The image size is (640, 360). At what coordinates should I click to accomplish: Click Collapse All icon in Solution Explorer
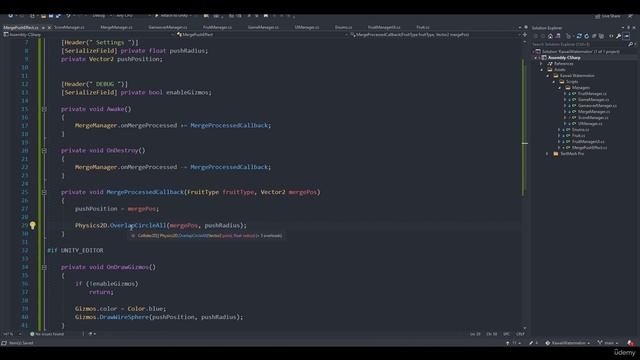coord(594,36)
